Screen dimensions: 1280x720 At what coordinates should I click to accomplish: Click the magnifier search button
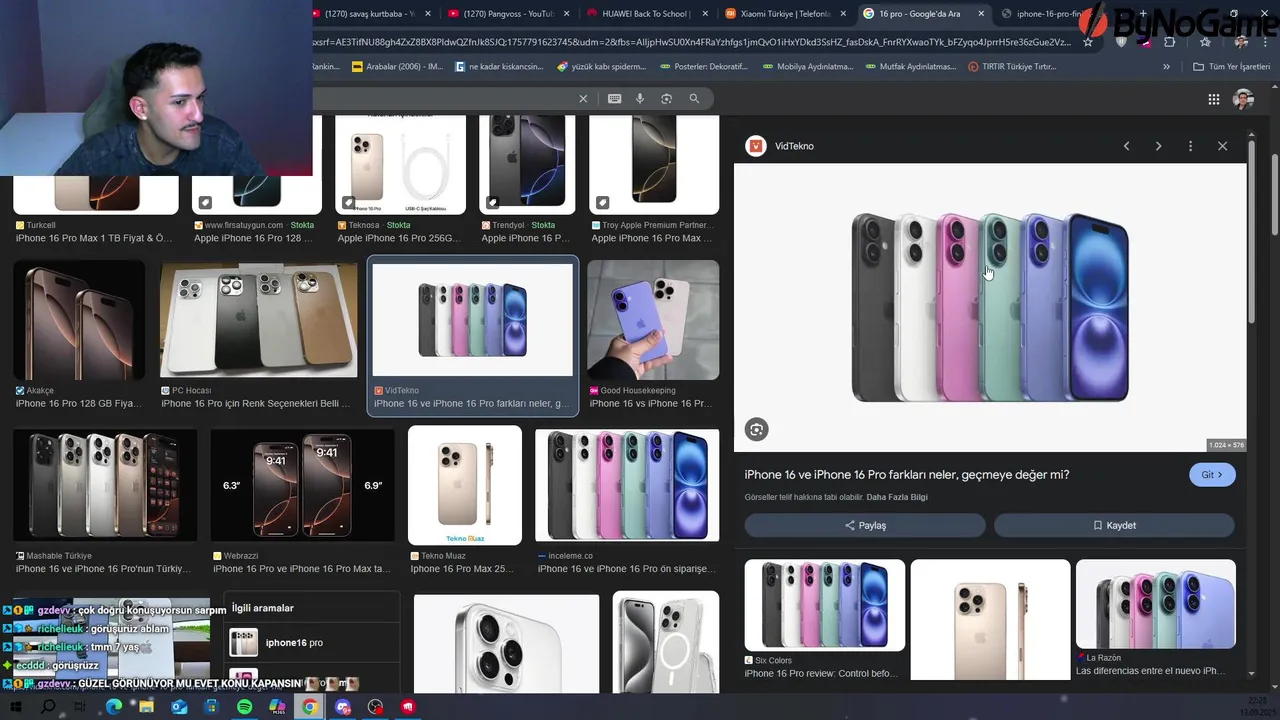tap(694, 99)
